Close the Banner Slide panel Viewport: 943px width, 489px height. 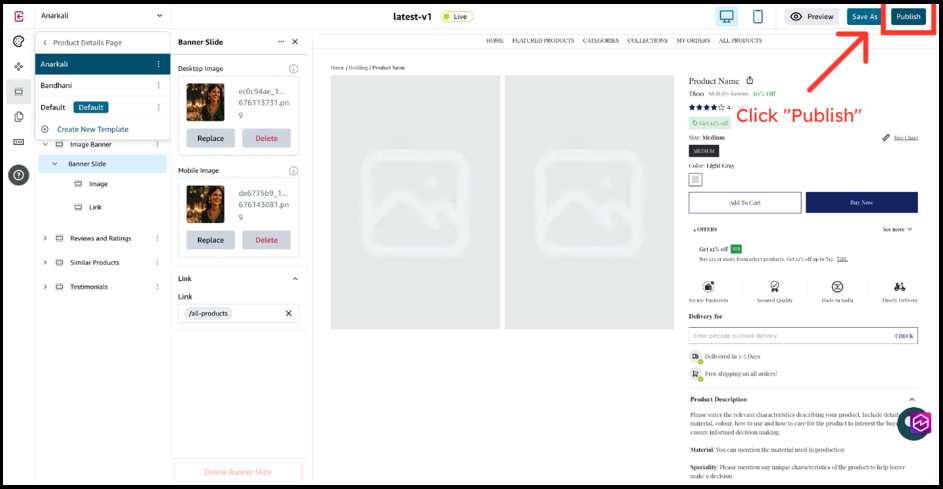click(295, 42)
